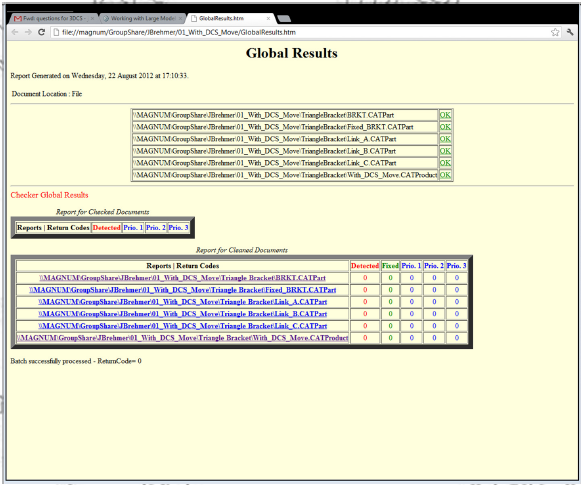Click Detected value 0 for BRKT.CATPart row

pyautogui.click(x=365, y=278)
